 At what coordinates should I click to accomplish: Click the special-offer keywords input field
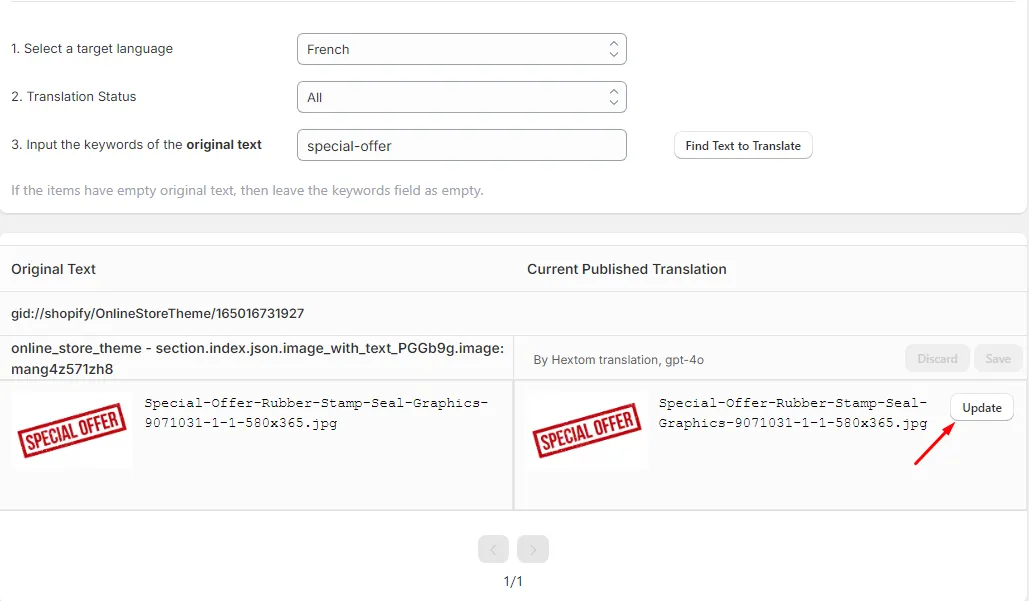click(x=461, y=145)
